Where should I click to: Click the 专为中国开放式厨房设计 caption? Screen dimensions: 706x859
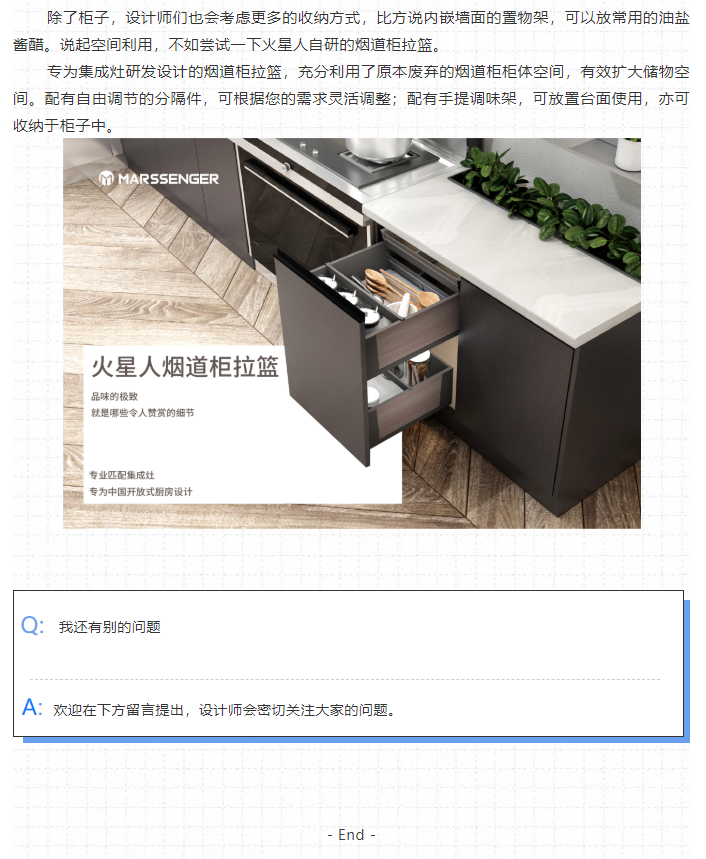(x=141, y=491)
